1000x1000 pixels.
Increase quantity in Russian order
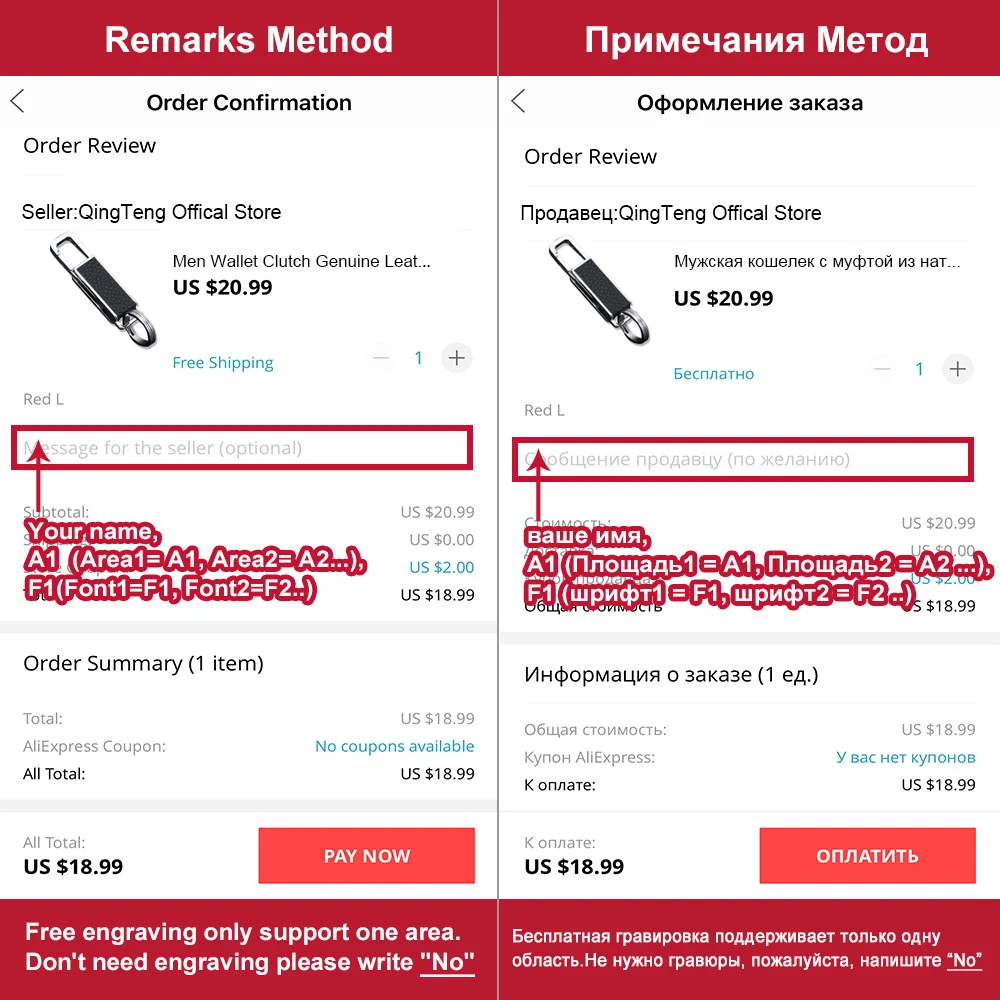(x=958, y=369)
